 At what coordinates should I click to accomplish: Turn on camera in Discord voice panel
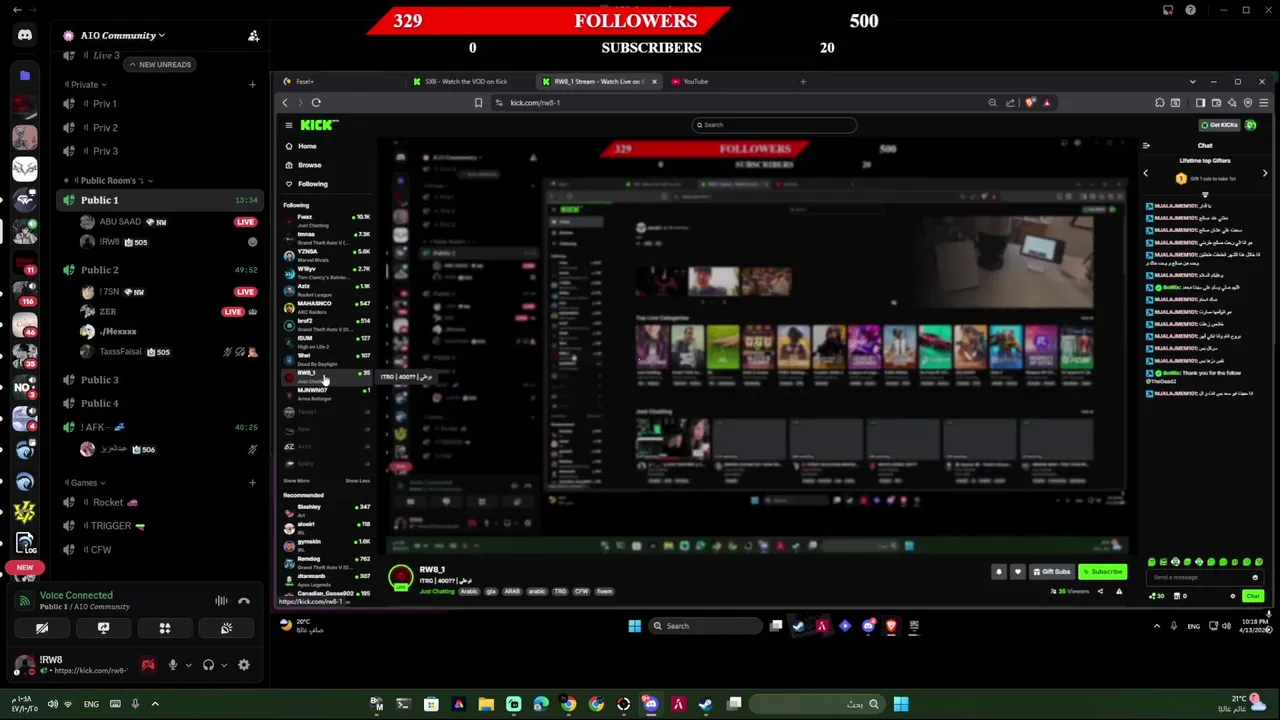42,628
